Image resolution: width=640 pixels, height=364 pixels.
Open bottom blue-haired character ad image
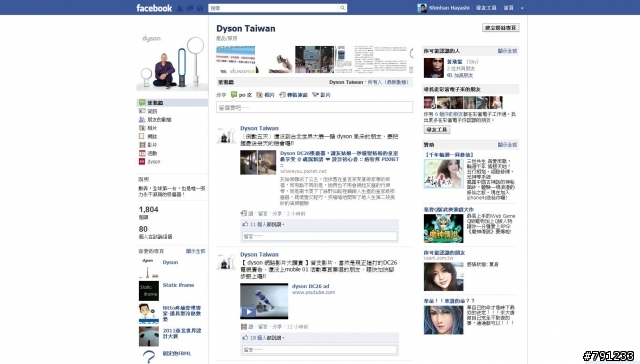[443, 320]
